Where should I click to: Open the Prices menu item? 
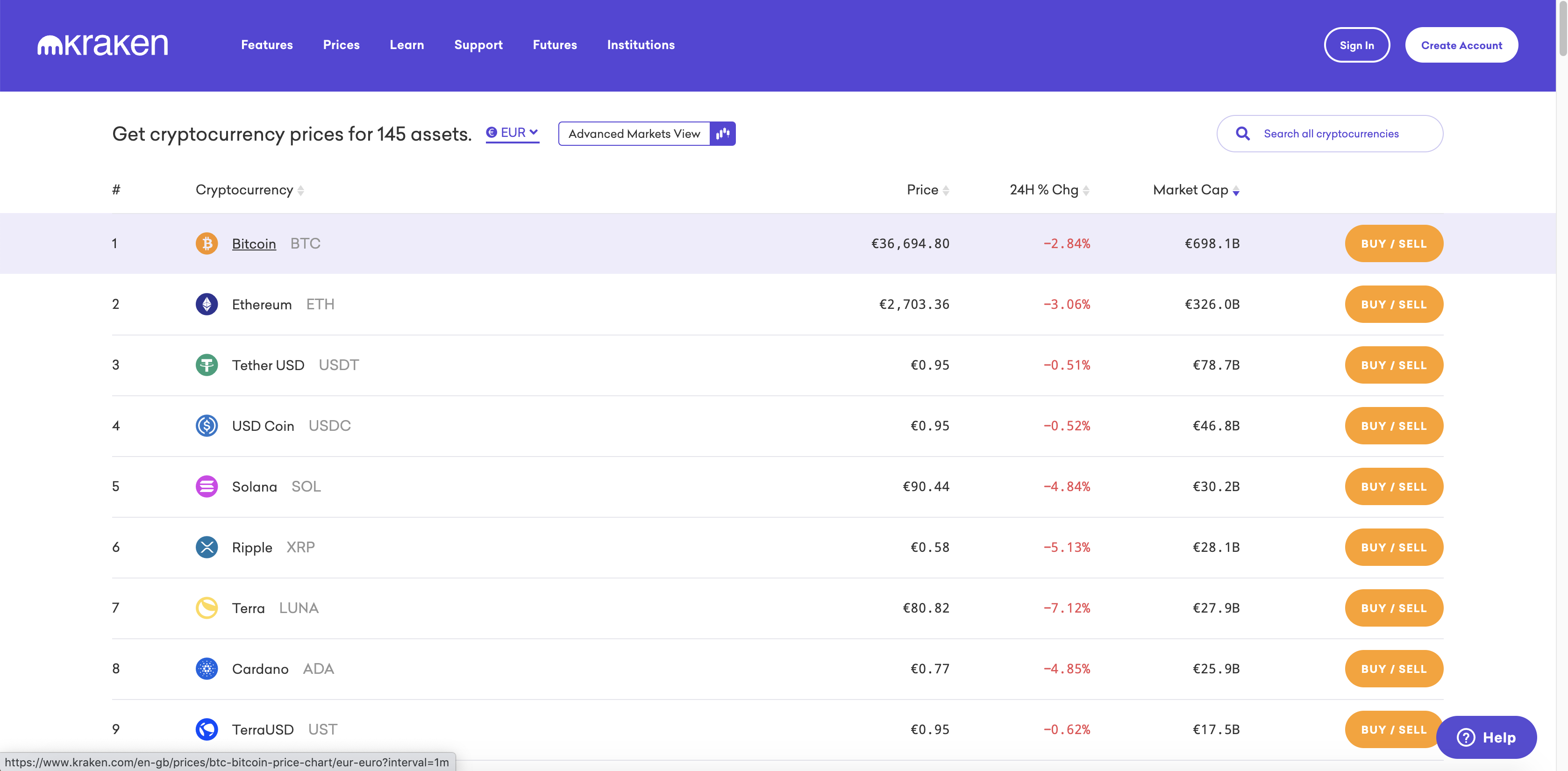coord(341,45)
